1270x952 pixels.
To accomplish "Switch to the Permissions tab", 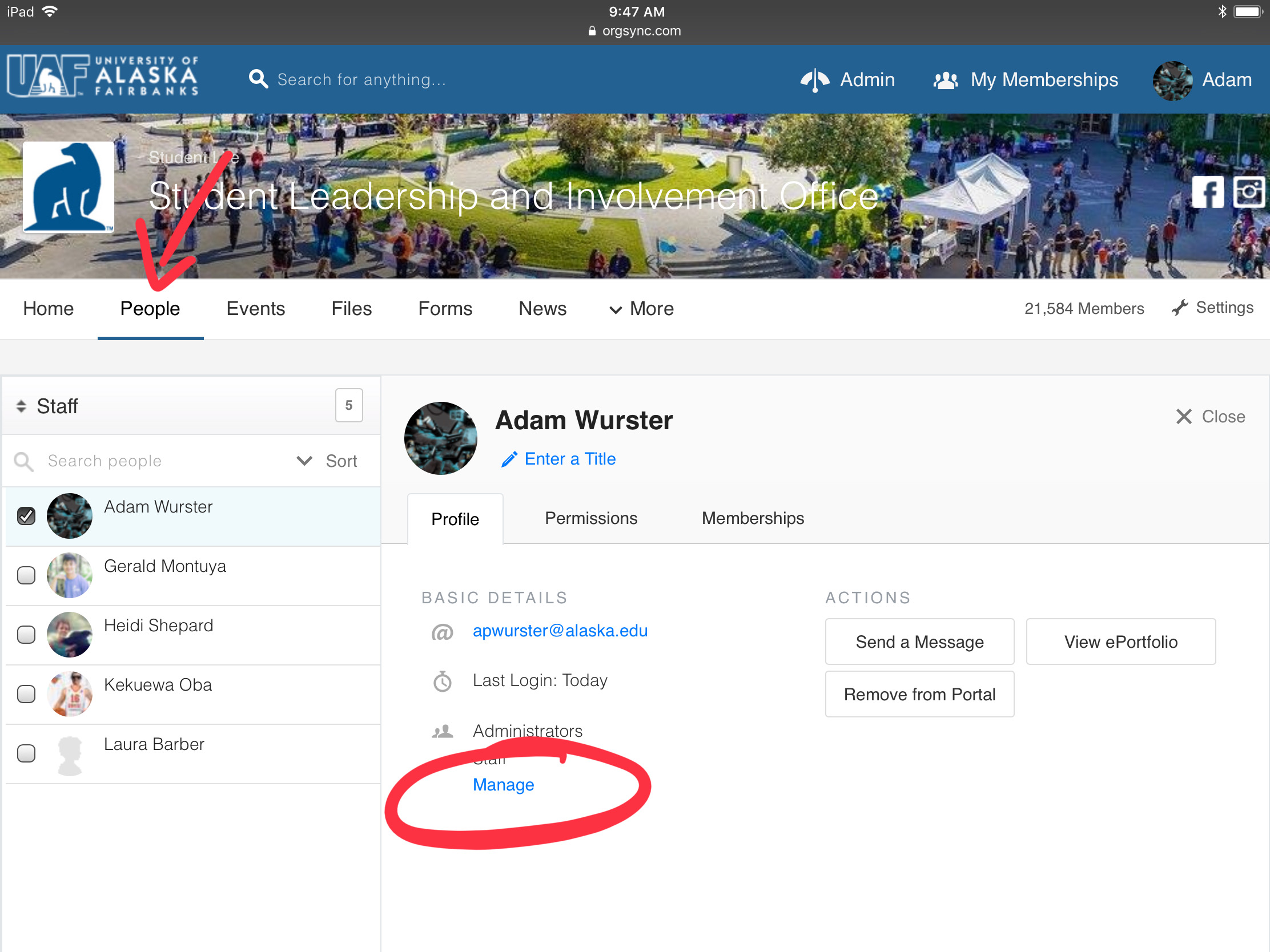I will 591,518.
